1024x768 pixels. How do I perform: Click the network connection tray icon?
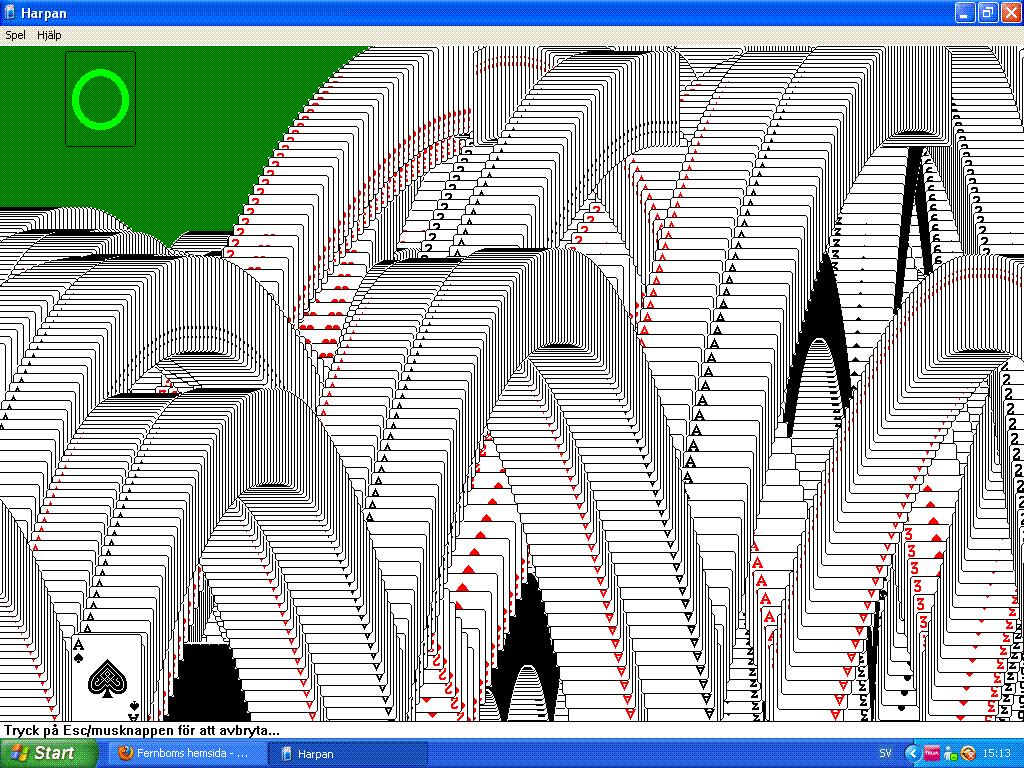[950, 753]
